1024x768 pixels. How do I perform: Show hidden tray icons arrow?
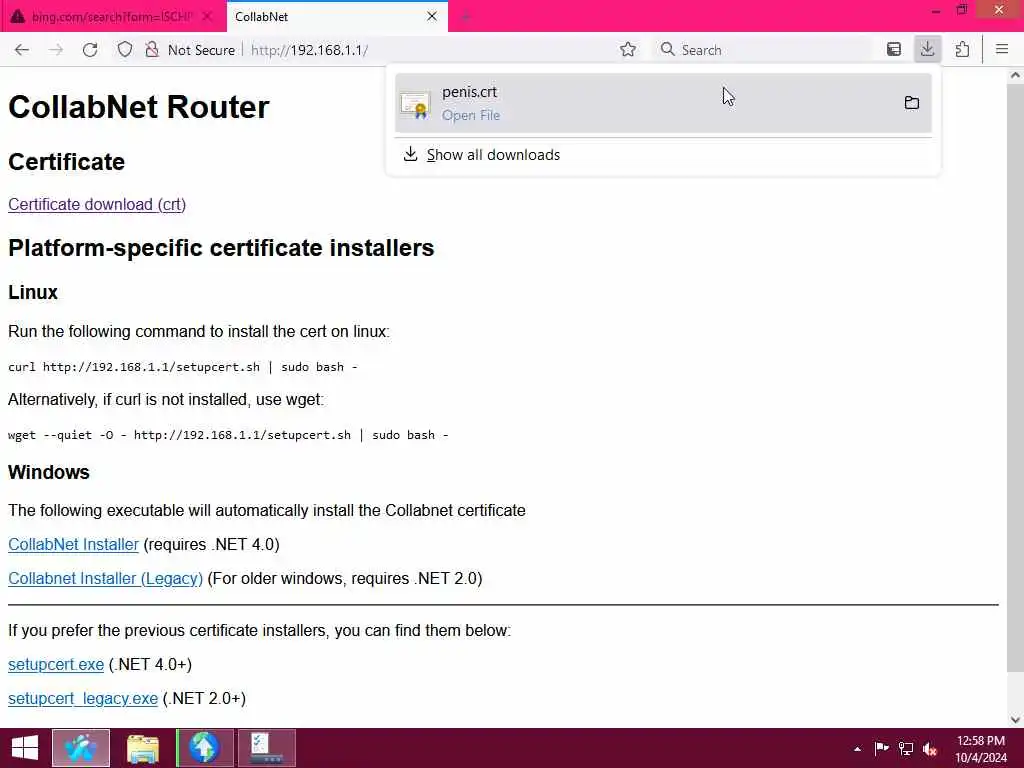tap(857, 749)
